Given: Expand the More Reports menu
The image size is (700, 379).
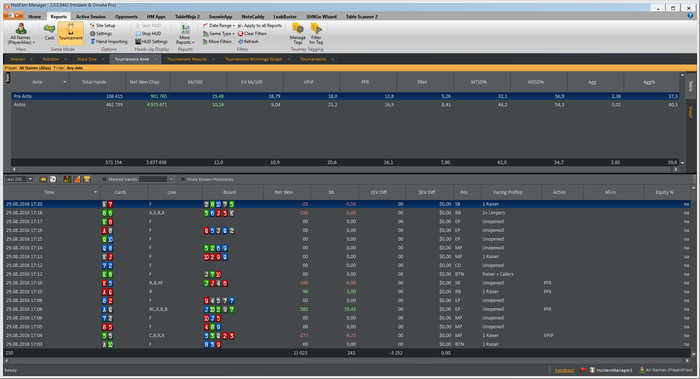Looking at the screenshot, I should 185,34.
